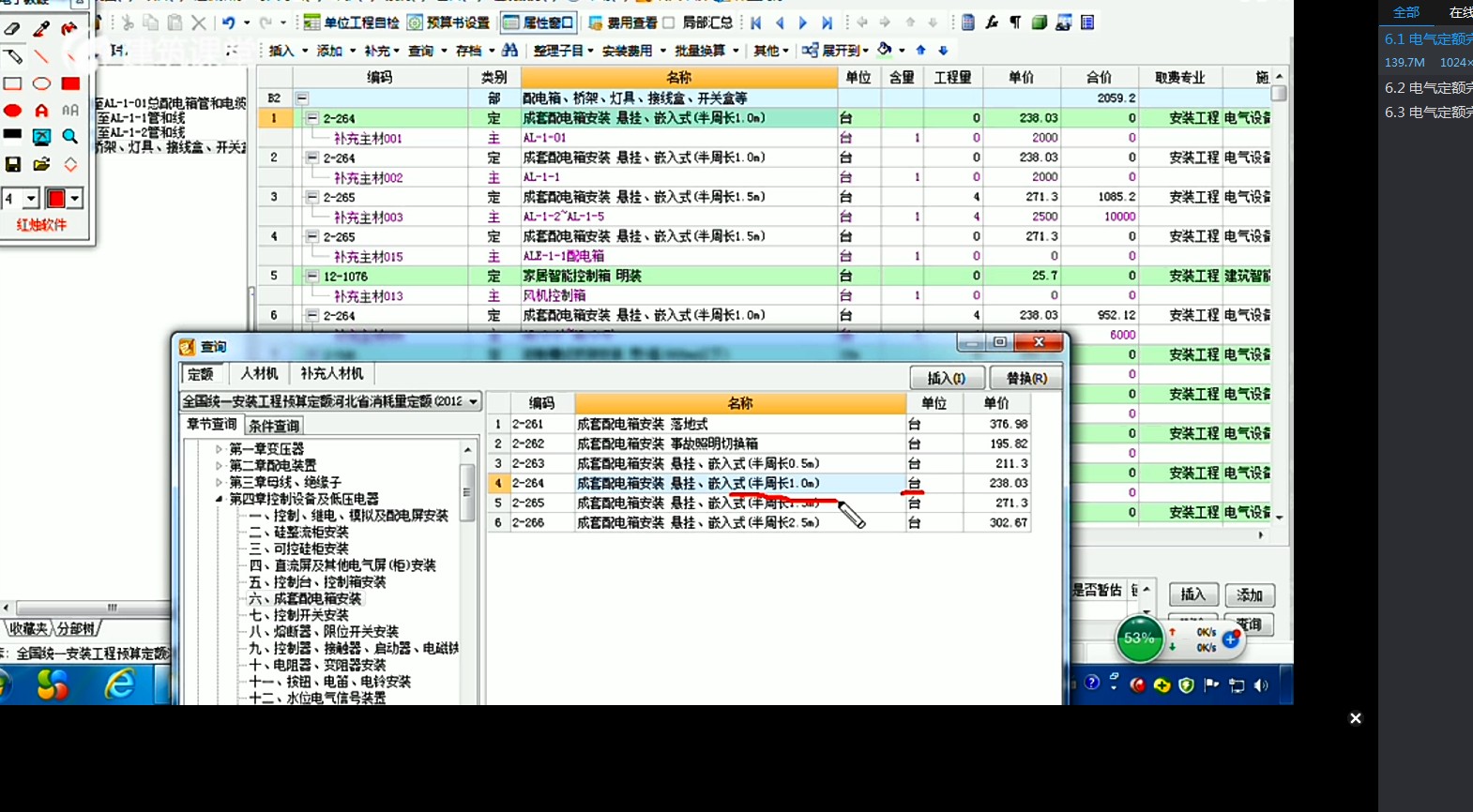Open pen width dropdown showing 4

[x=31, y=198]
